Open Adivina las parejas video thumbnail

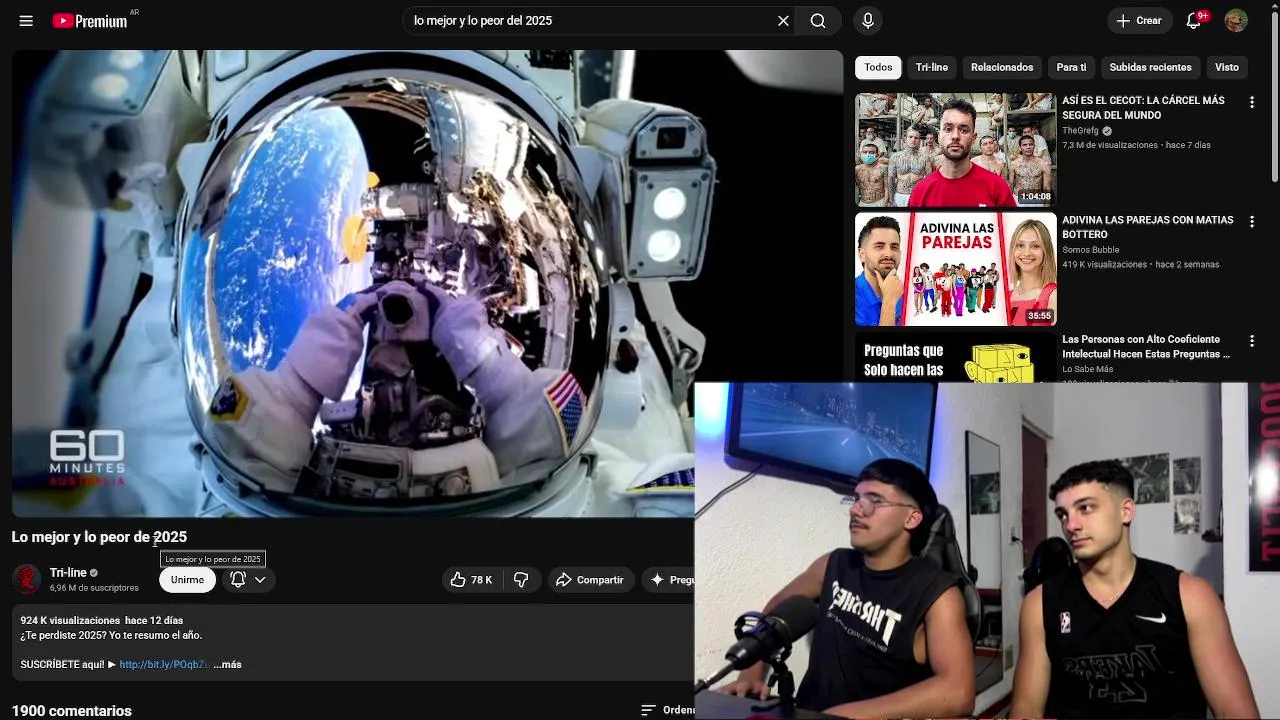(x=955, y=269)
